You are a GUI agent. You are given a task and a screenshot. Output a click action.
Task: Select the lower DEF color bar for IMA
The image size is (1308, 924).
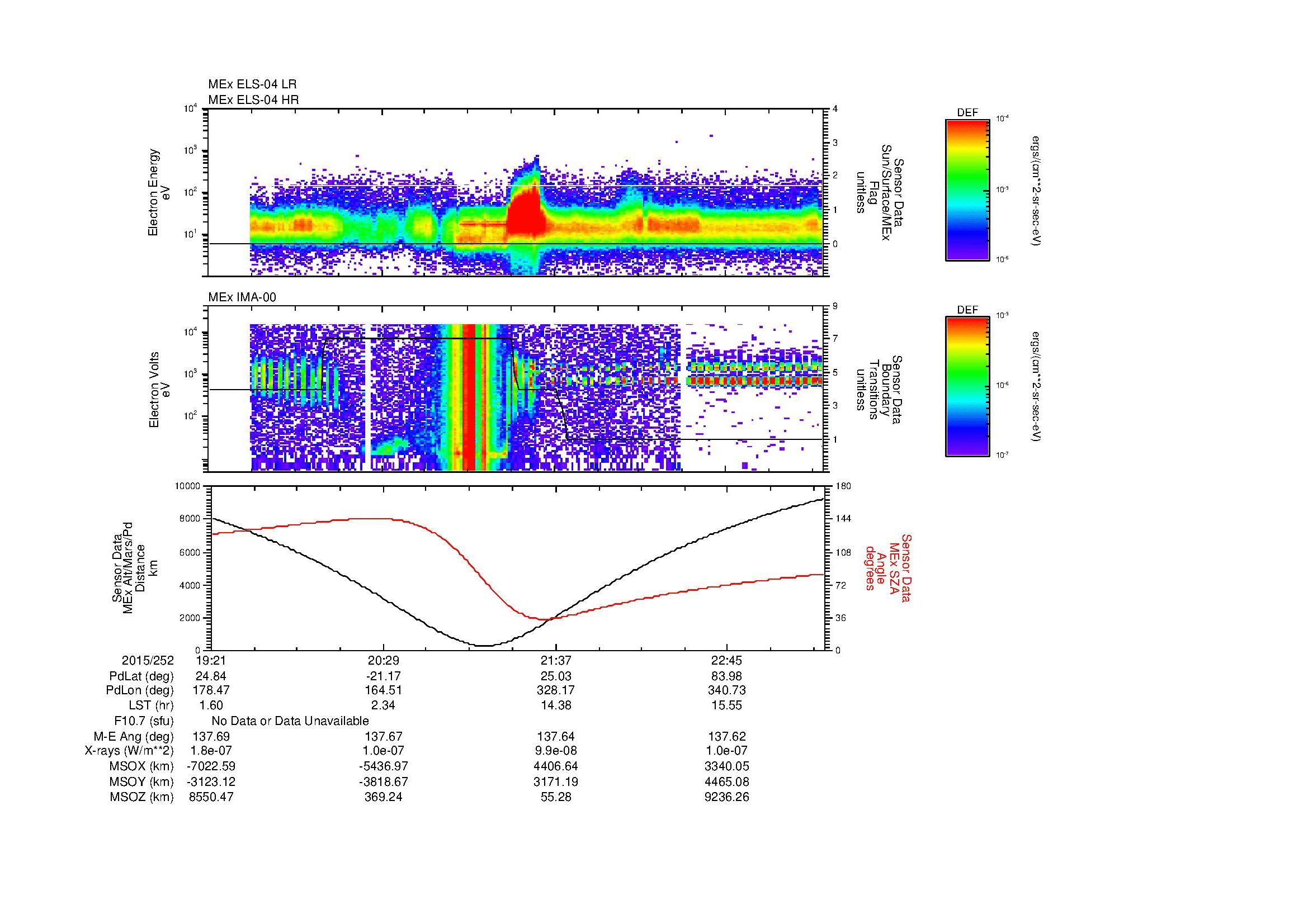coord(967,387)
